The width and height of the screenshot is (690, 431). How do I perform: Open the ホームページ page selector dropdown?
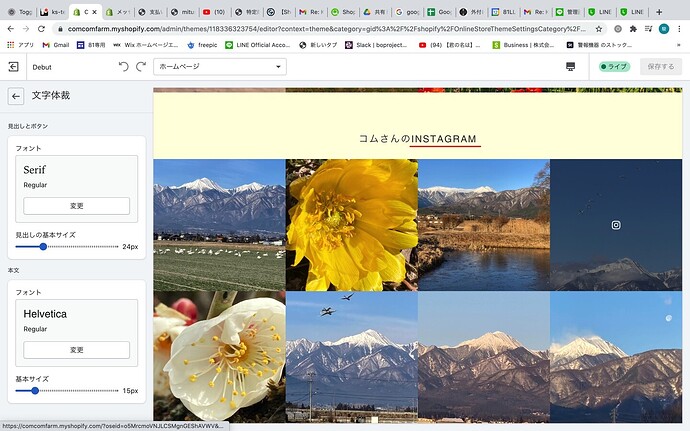coord(220,67)
